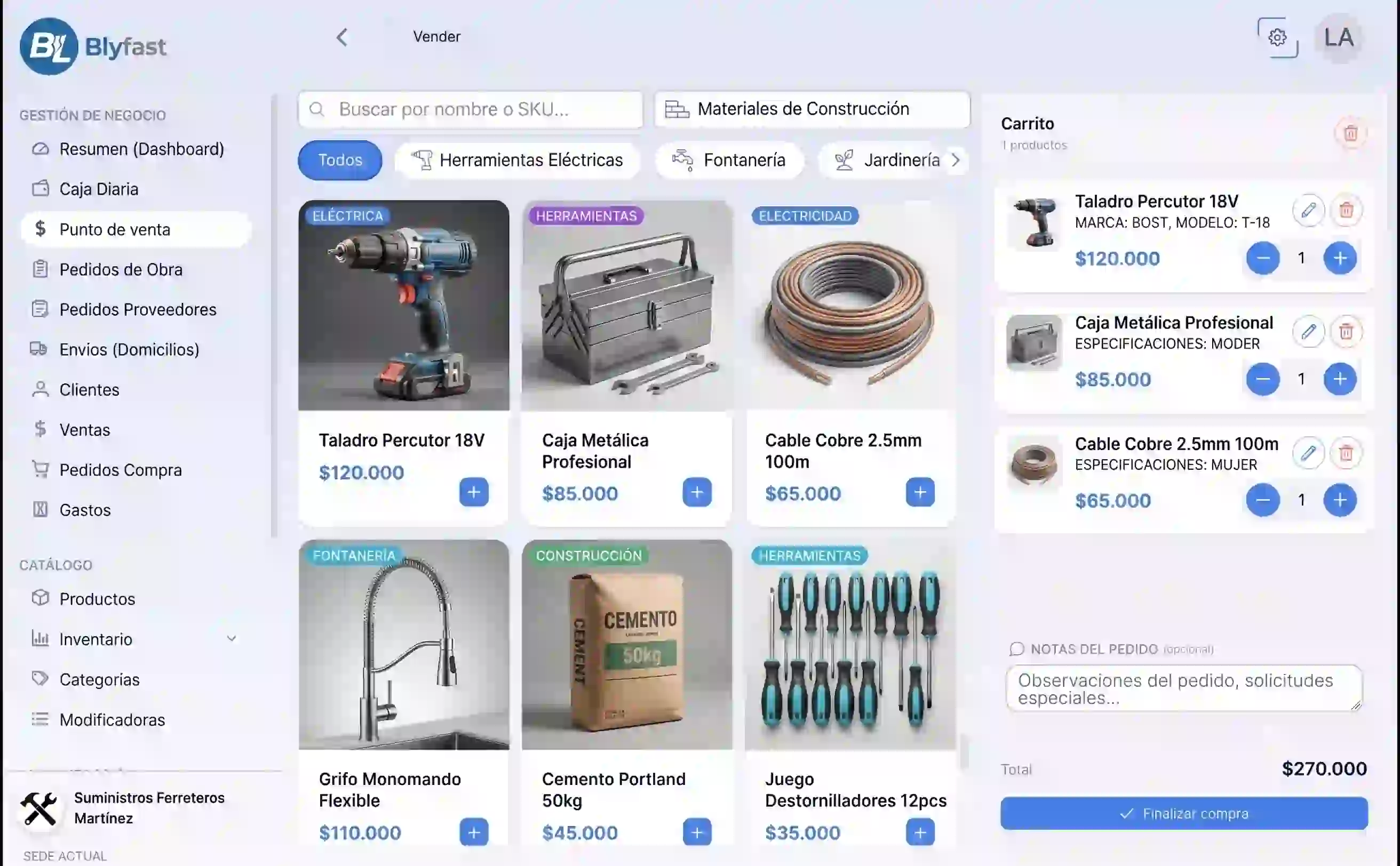This screenshot has height=866, width=1400.
Task: Select the Todos category filter
Action: coord(340,160)
